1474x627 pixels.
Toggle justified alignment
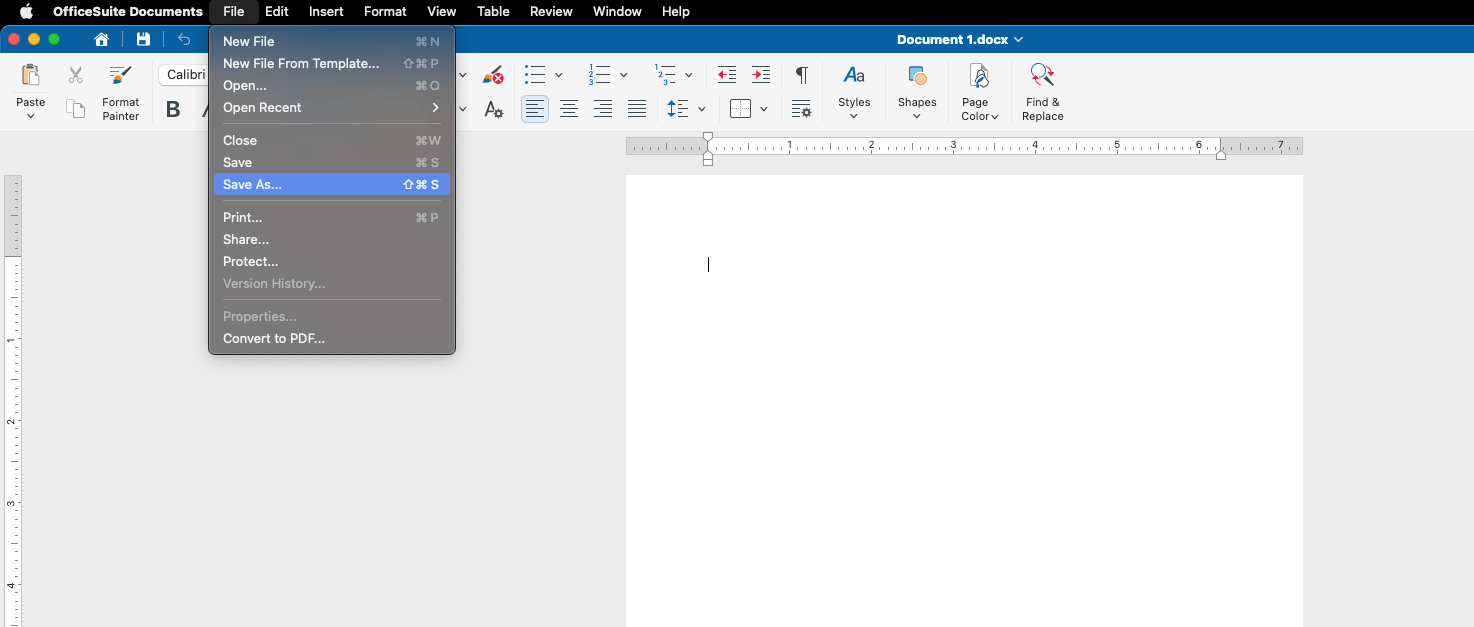(637, 108)
